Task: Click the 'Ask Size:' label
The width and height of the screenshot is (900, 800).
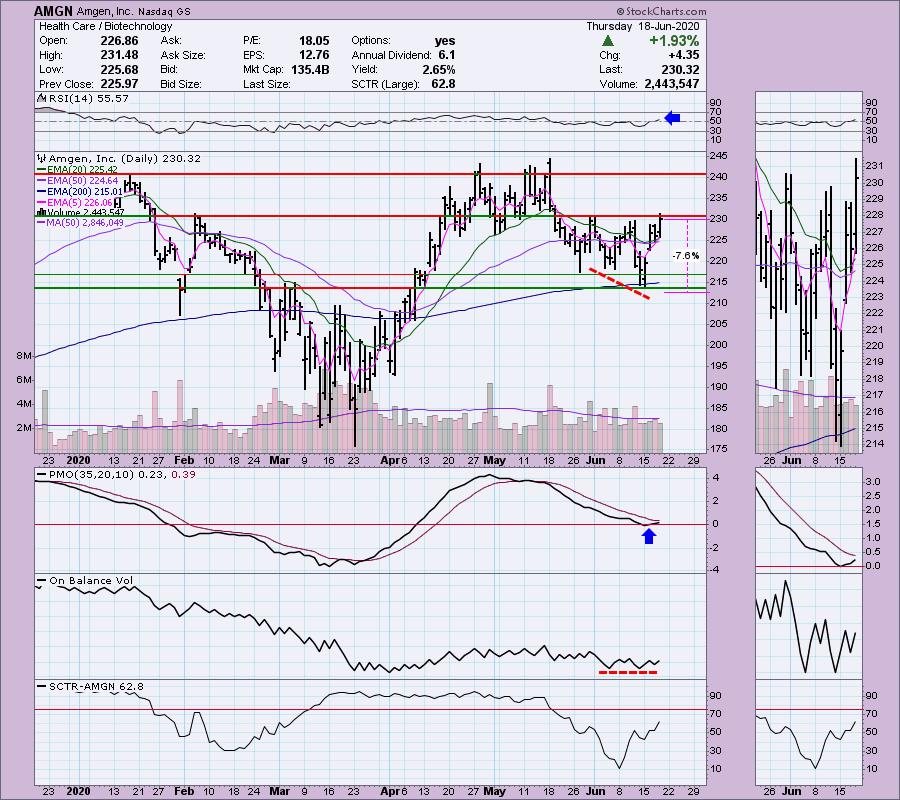Action: point(183,55)
